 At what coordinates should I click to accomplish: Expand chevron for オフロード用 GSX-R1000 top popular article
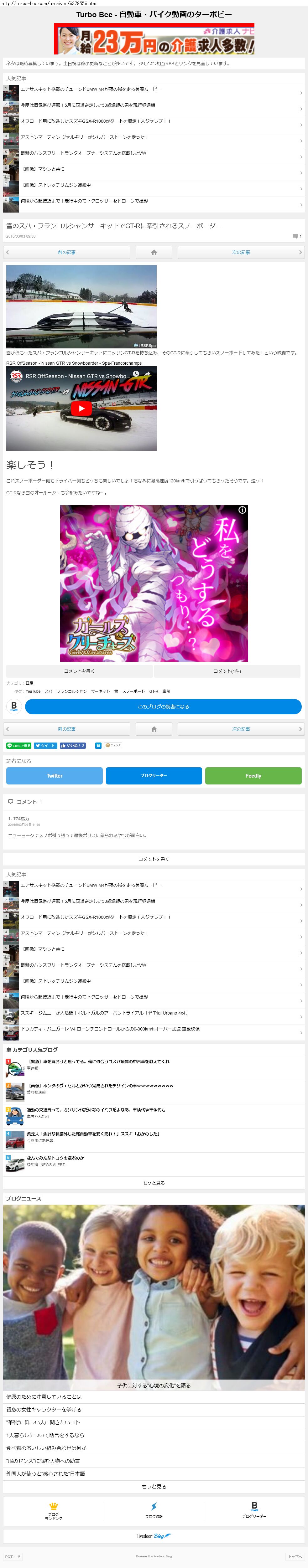[301, 125]
